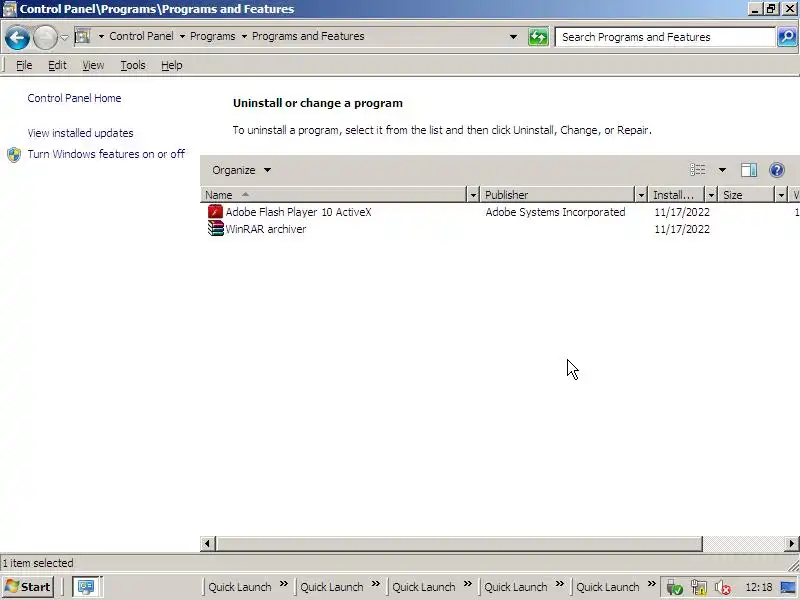The height and width of the screenshot is (600, 800).
Task: Click the WinRAR books icon
Action: 215,229
